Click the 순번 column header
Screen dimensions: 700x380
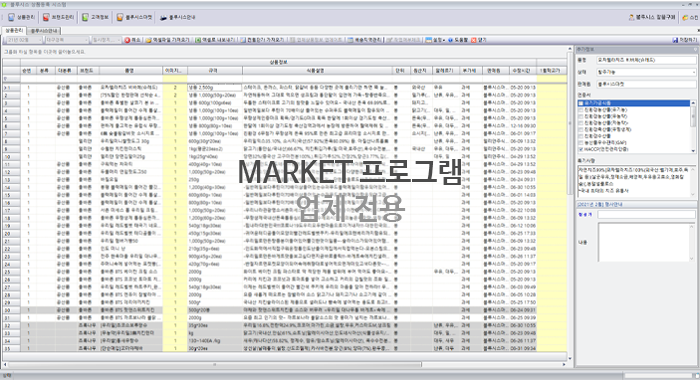pos(28,71)
